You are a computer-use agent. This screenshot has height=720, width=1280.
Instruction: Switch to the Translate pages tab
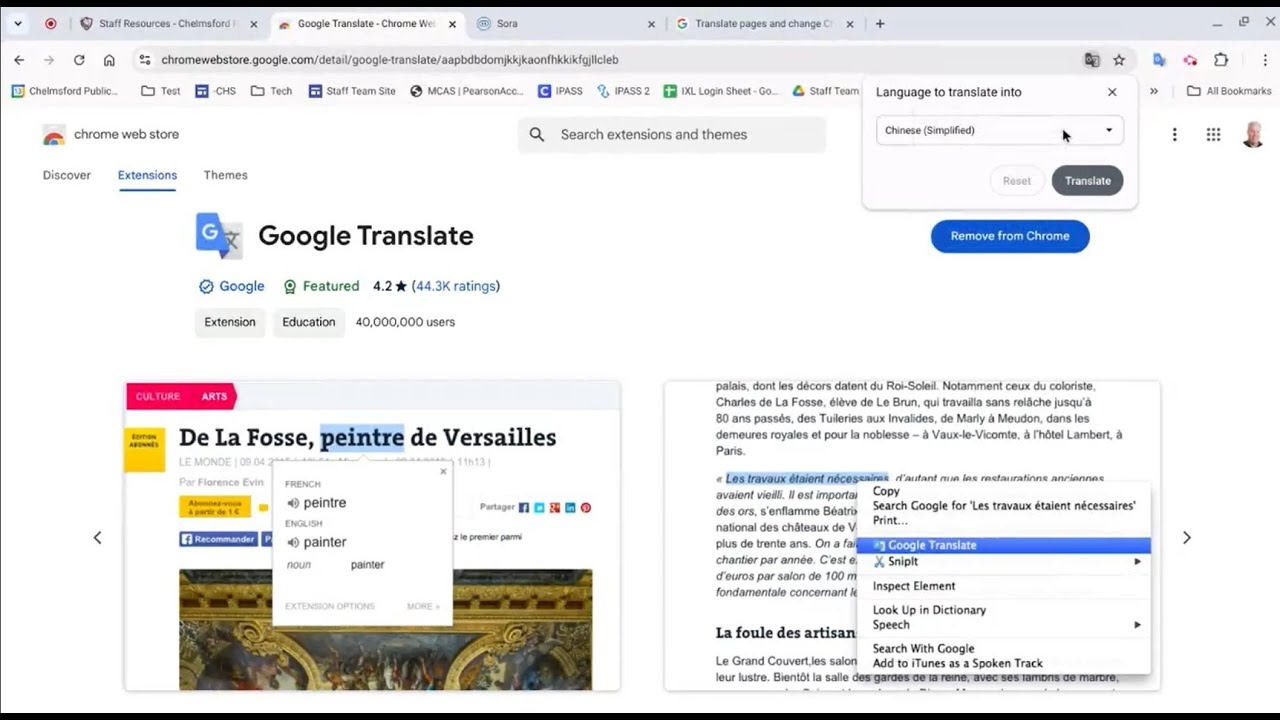[764, 24]
